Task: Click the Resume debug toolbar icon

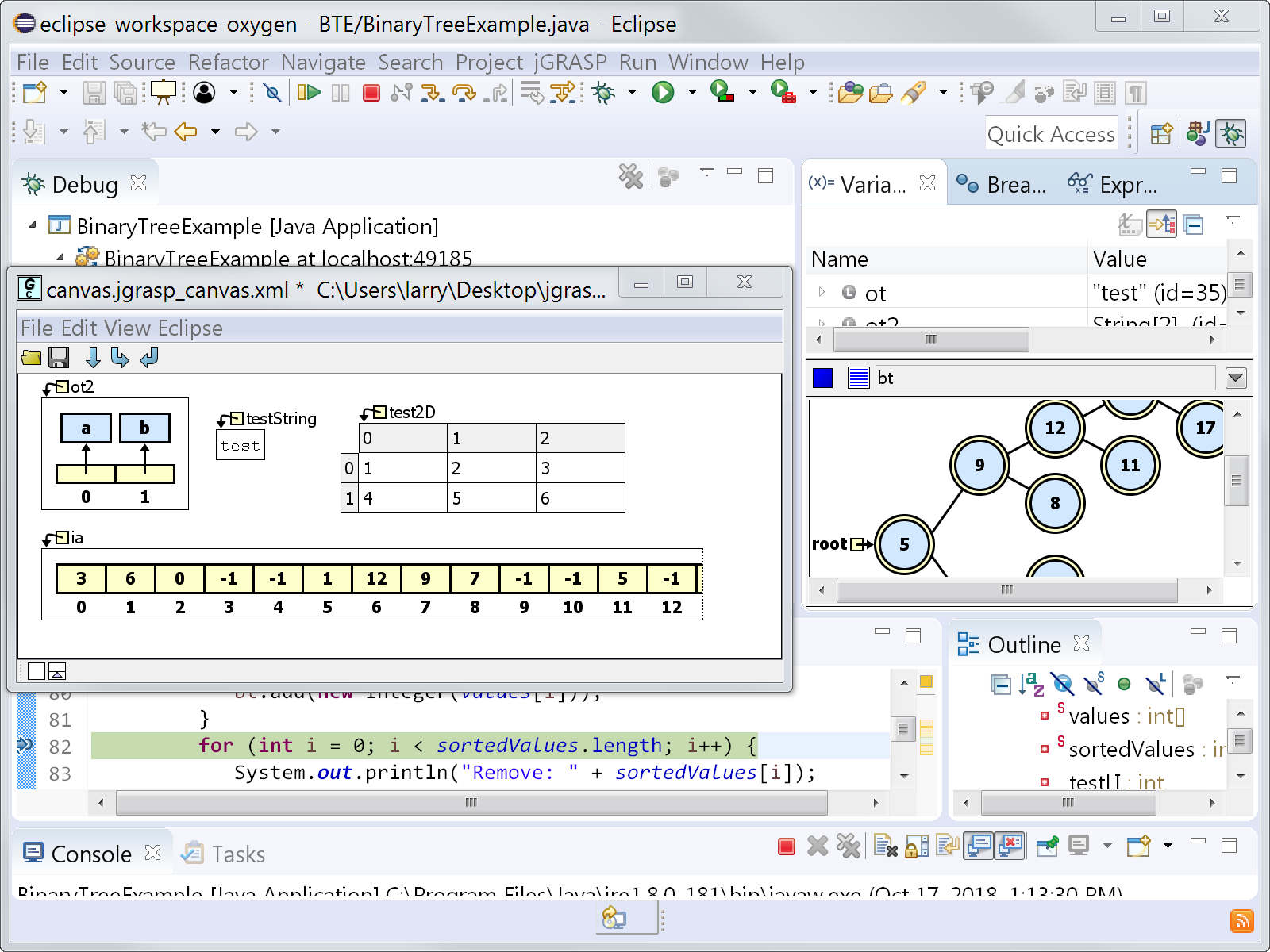Action: pos(309,93)
